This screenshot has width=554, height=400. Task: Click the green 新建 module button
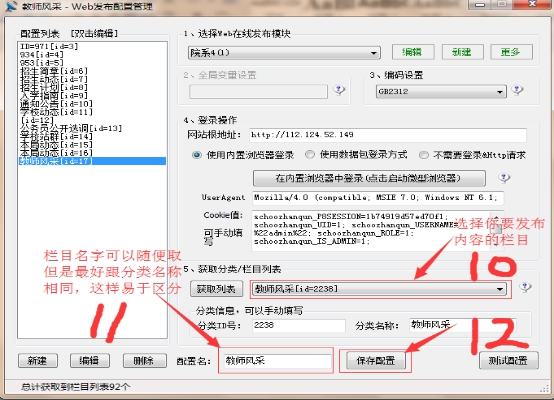click(x=462, y=52)
